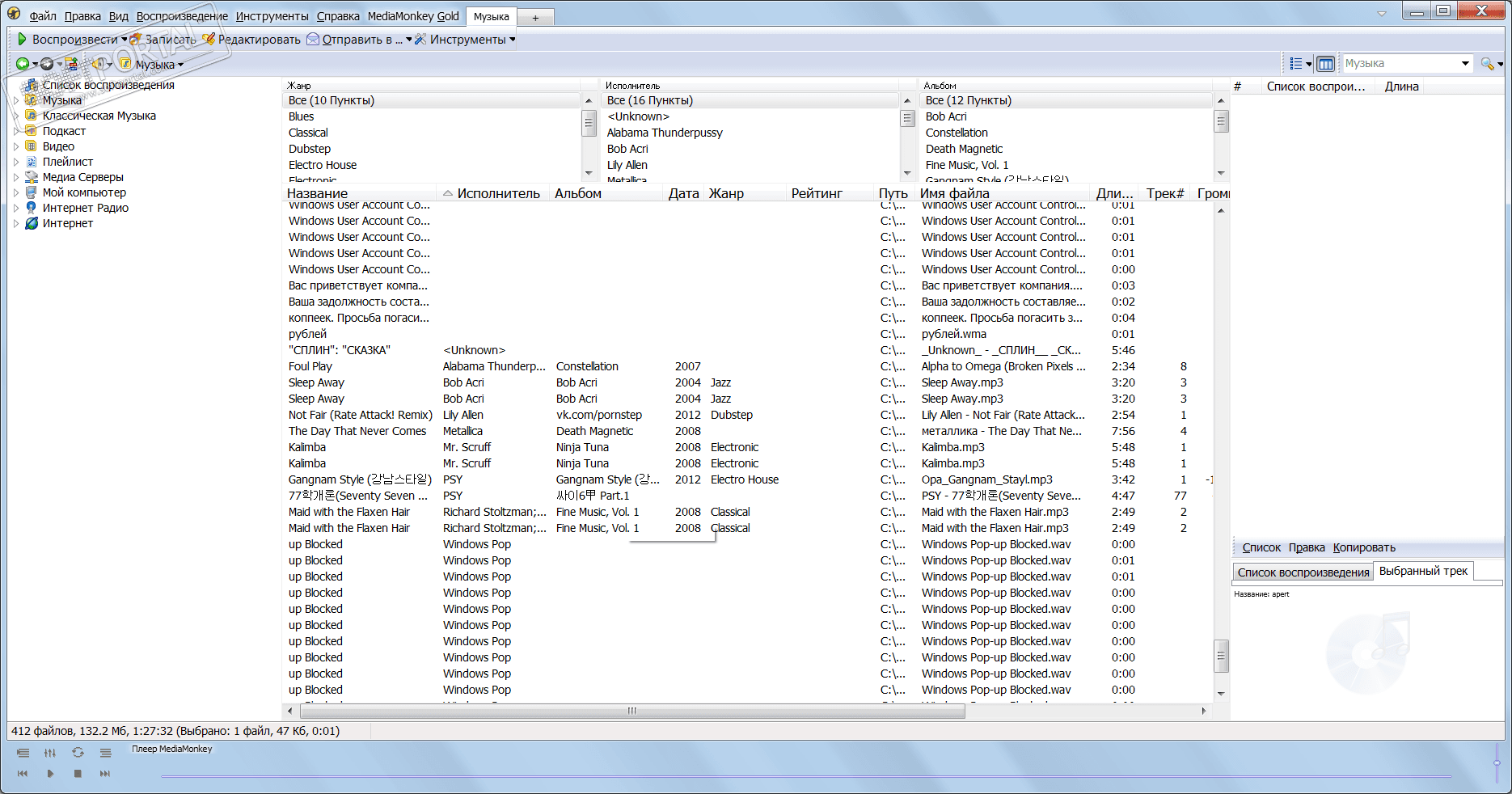Click the Редактировать toolbar button
Viewport: 1512px width, 794px height.
(251, 39)
